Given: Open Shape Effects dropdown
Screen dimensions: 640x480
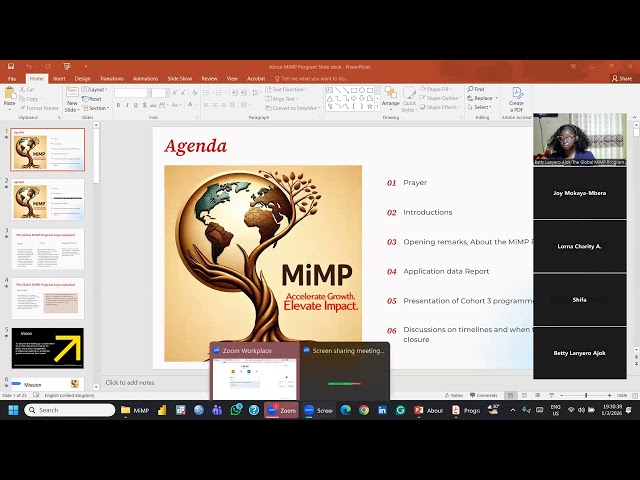Looking at the screenshot, I should [440, 107].
